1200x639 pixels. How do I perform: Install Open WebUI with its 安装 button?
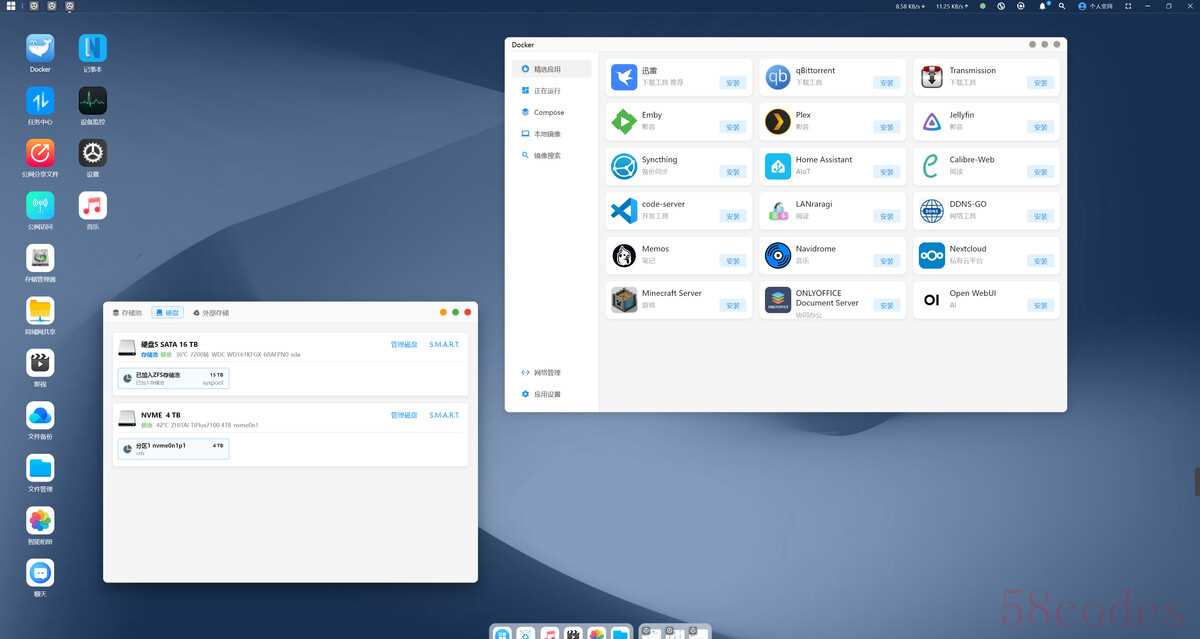[x=1041, y=305]
